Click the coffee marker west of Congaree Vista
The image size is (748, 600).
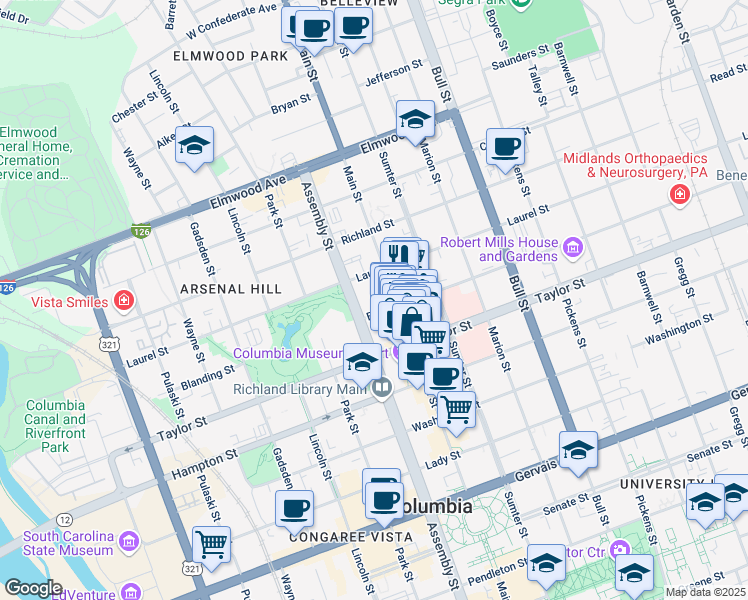294,512
